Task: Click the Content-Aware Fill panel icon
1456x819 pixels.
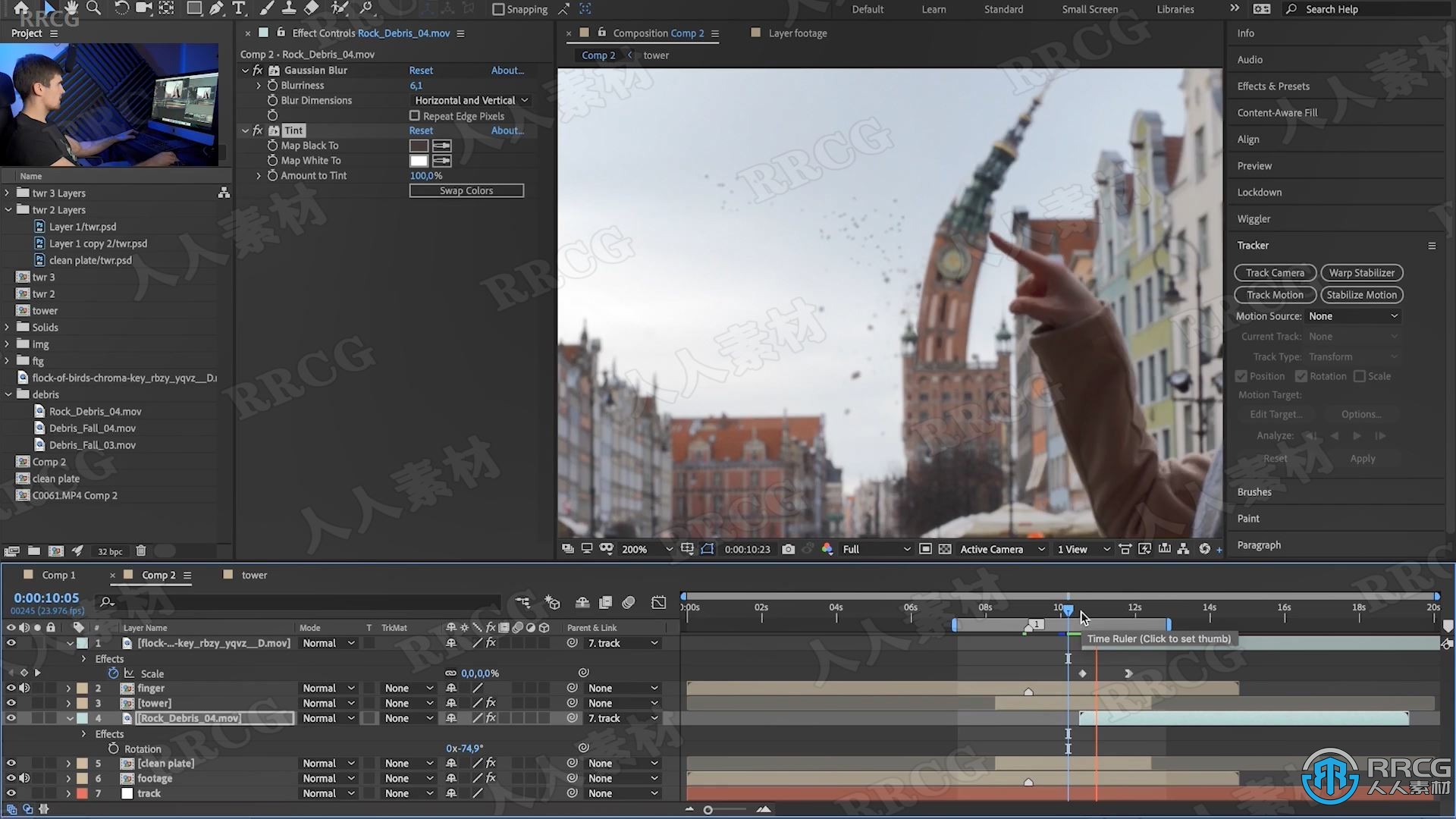Action: pos(1277,112)
